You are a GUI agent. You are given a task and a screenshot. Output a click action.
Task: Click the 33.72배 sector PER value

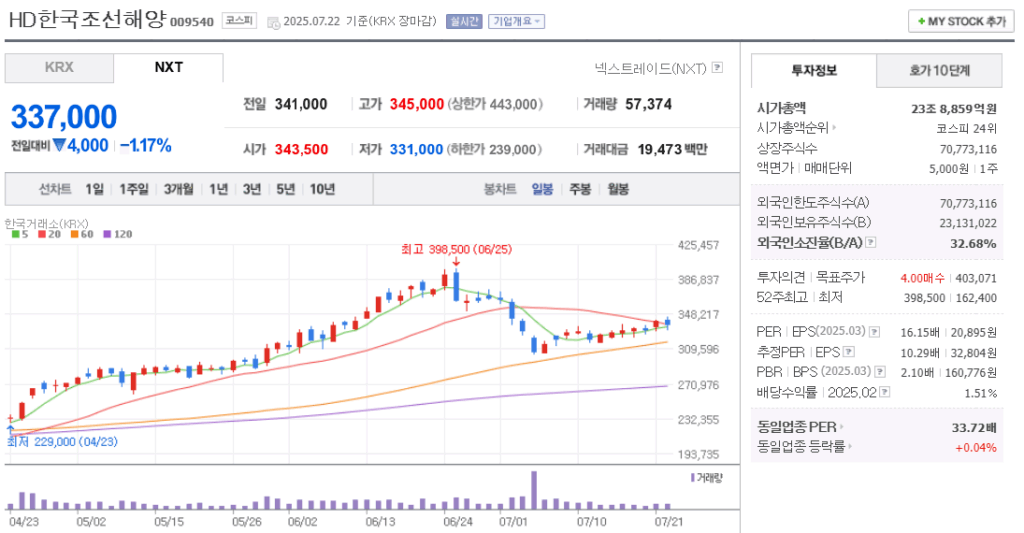click(x=974, y=428)
